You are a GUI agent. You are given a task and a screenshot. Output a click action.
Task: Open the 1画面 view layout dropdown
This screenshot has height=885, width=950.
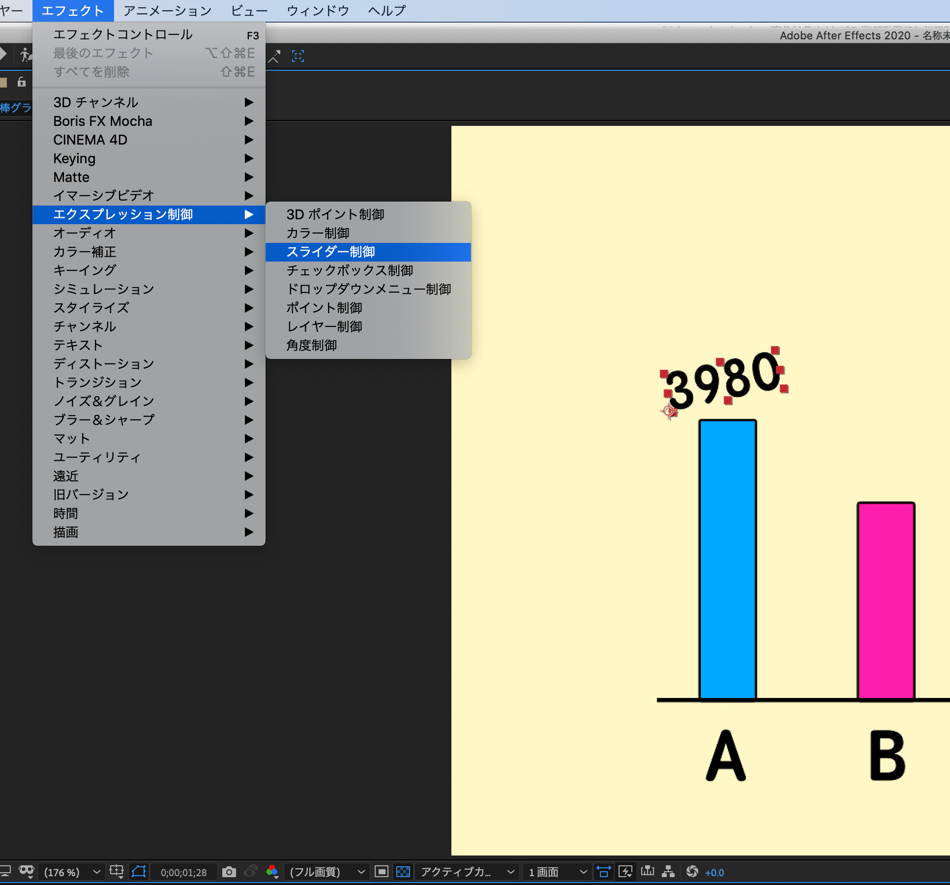[557, 872]
